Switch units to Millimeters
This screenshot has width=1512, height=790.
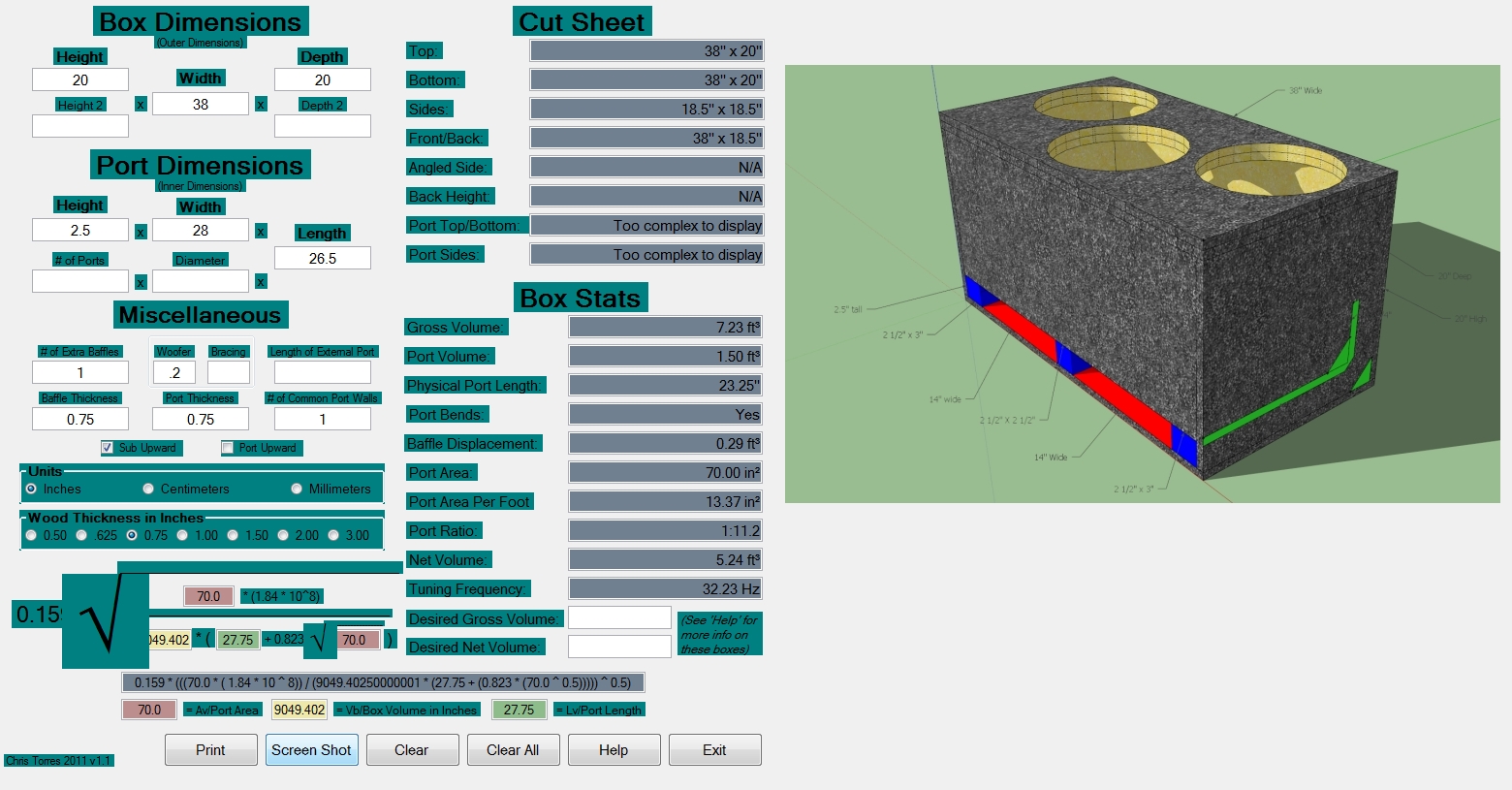297,489
